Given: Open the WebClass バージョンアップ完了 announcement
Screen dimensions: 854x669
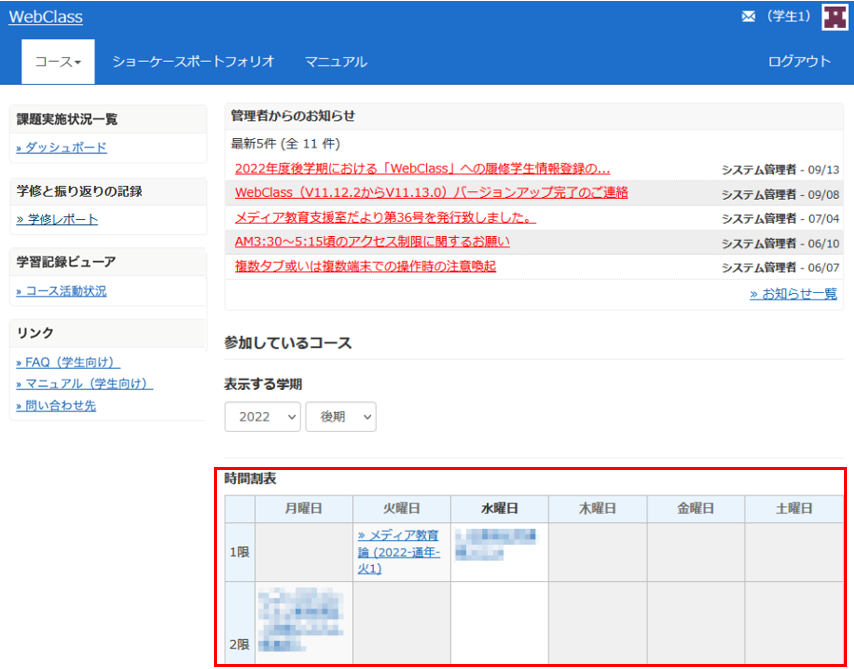Looking at the screenshot, I should [431, 193].
